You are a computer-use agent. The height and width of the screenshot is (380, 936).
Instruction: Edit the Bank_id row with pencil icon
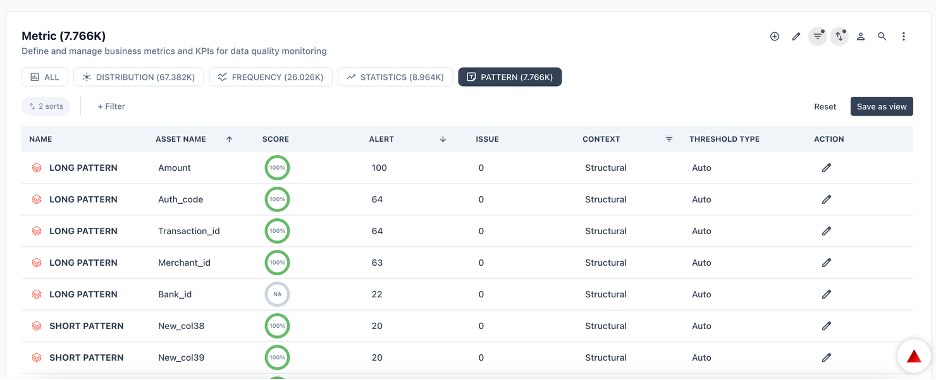pos(826,294)
